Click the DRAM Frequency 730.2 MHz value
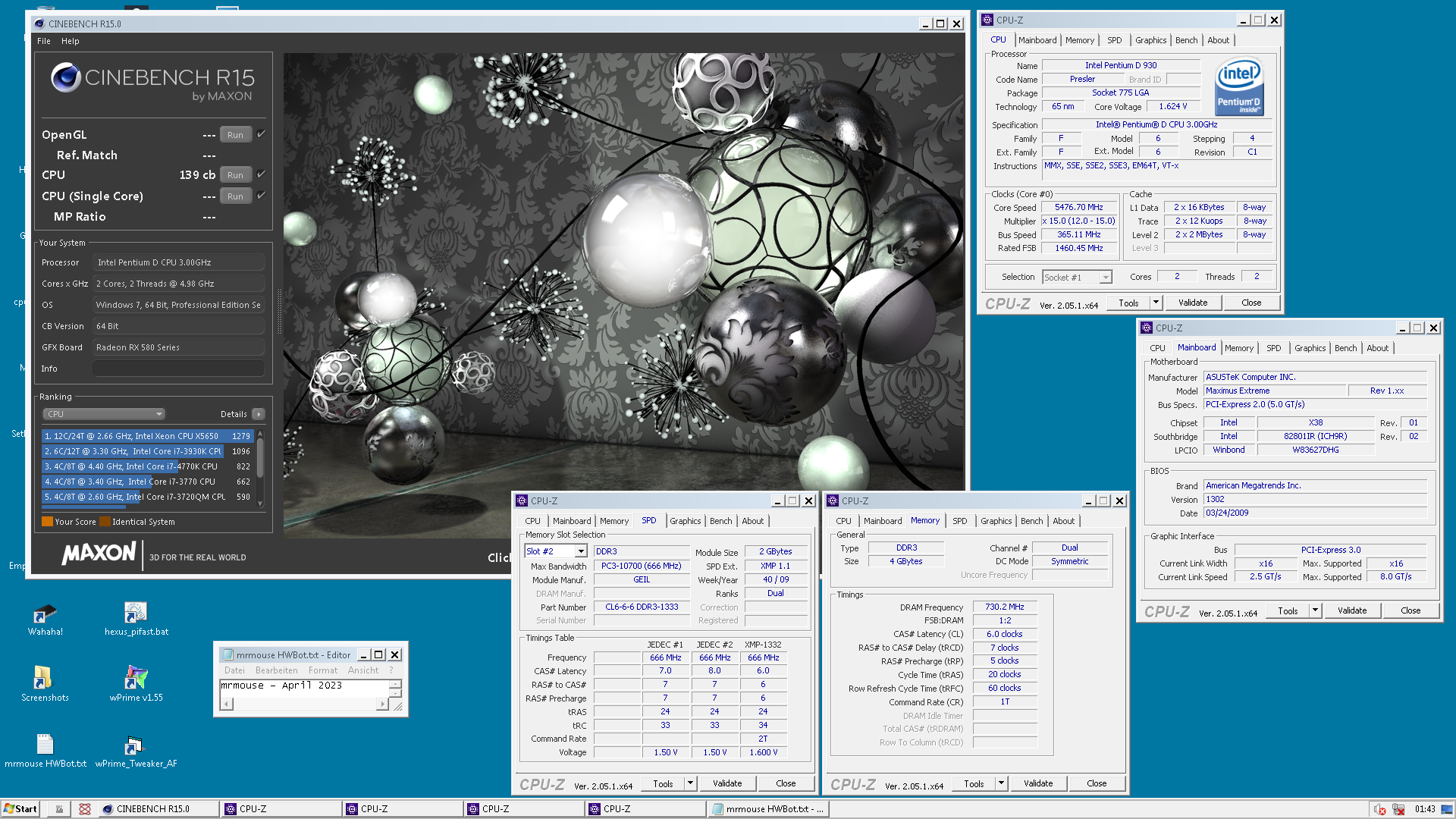This screenshot has width=1456, height=819. (x=1005, y=607)
